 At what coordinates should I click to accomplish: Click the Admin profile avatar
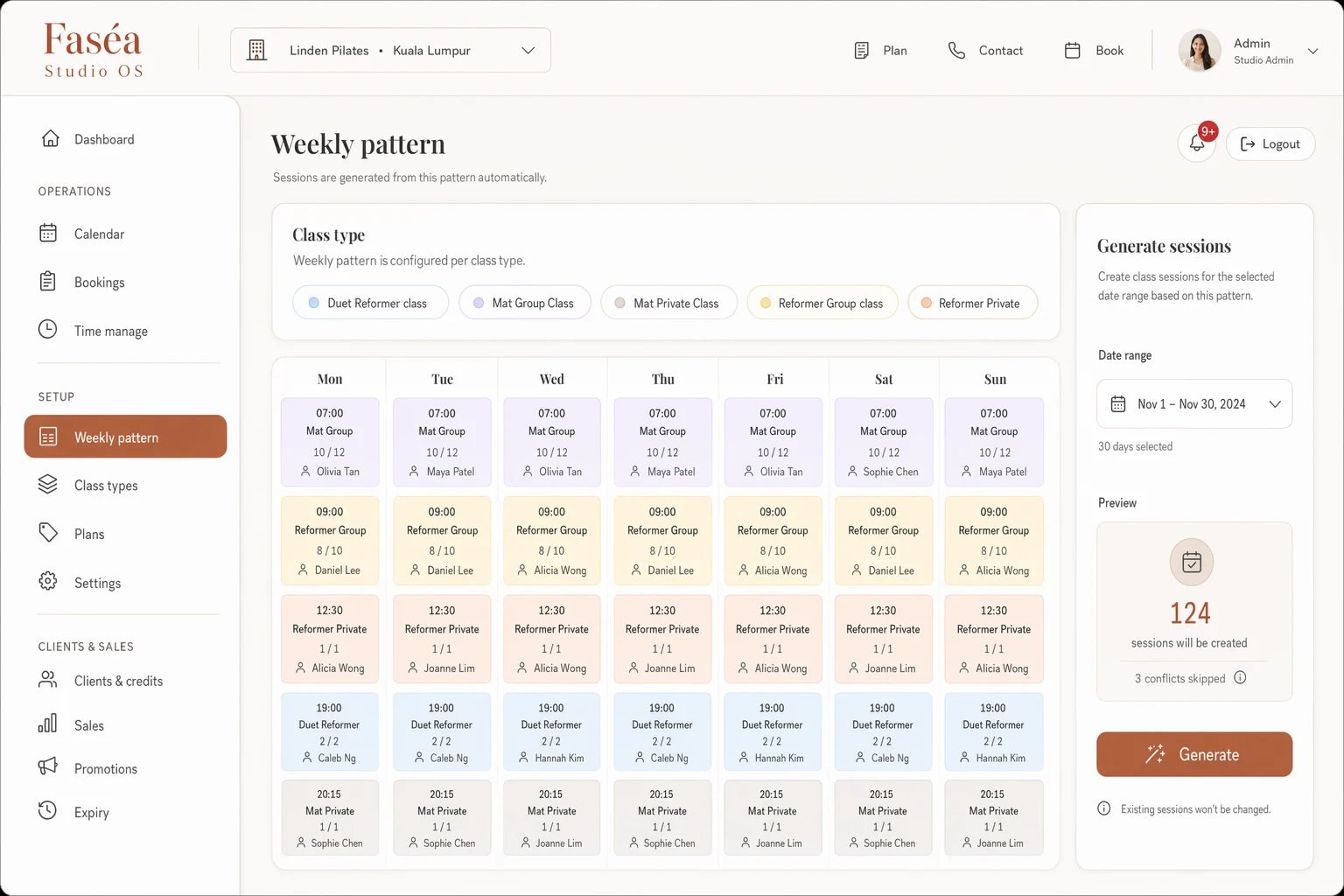point(1200,50)
